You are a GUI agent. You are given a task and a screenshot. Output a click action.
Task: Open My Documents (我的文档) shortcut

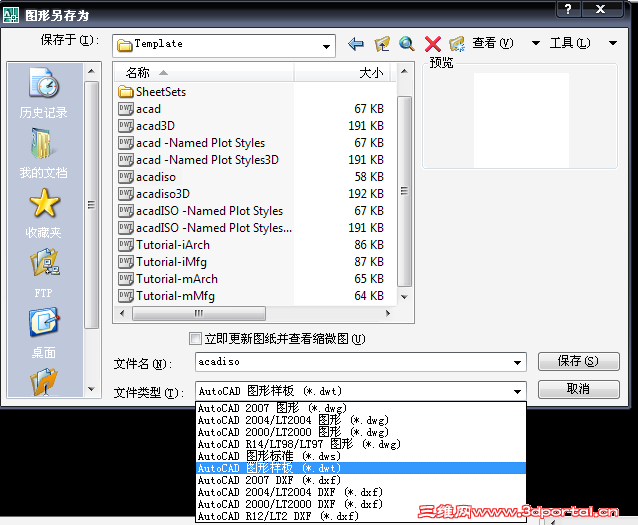44,153
